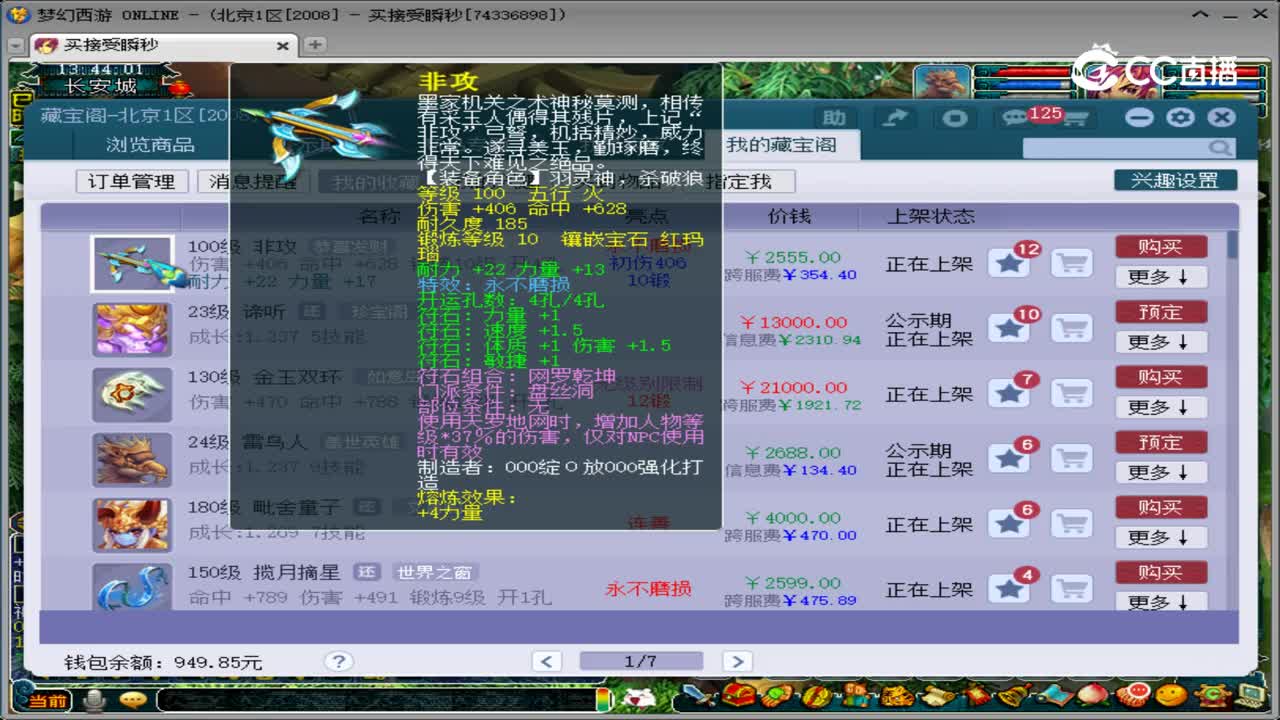Open 雷鸟人 pet thumbnail
This screenshot has height=720, width=1280.
[132, 459]
